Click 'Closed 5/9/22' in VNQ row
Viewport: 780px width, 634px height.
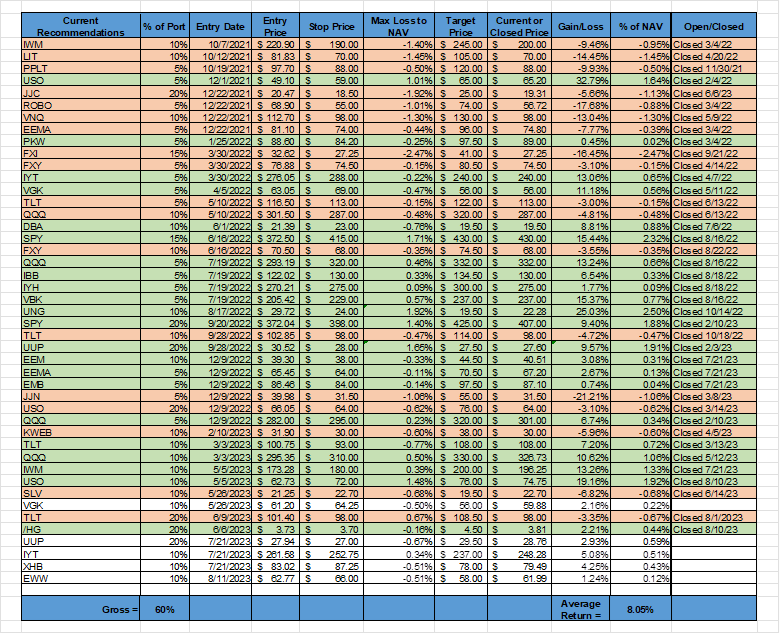[x=713, y=117]
